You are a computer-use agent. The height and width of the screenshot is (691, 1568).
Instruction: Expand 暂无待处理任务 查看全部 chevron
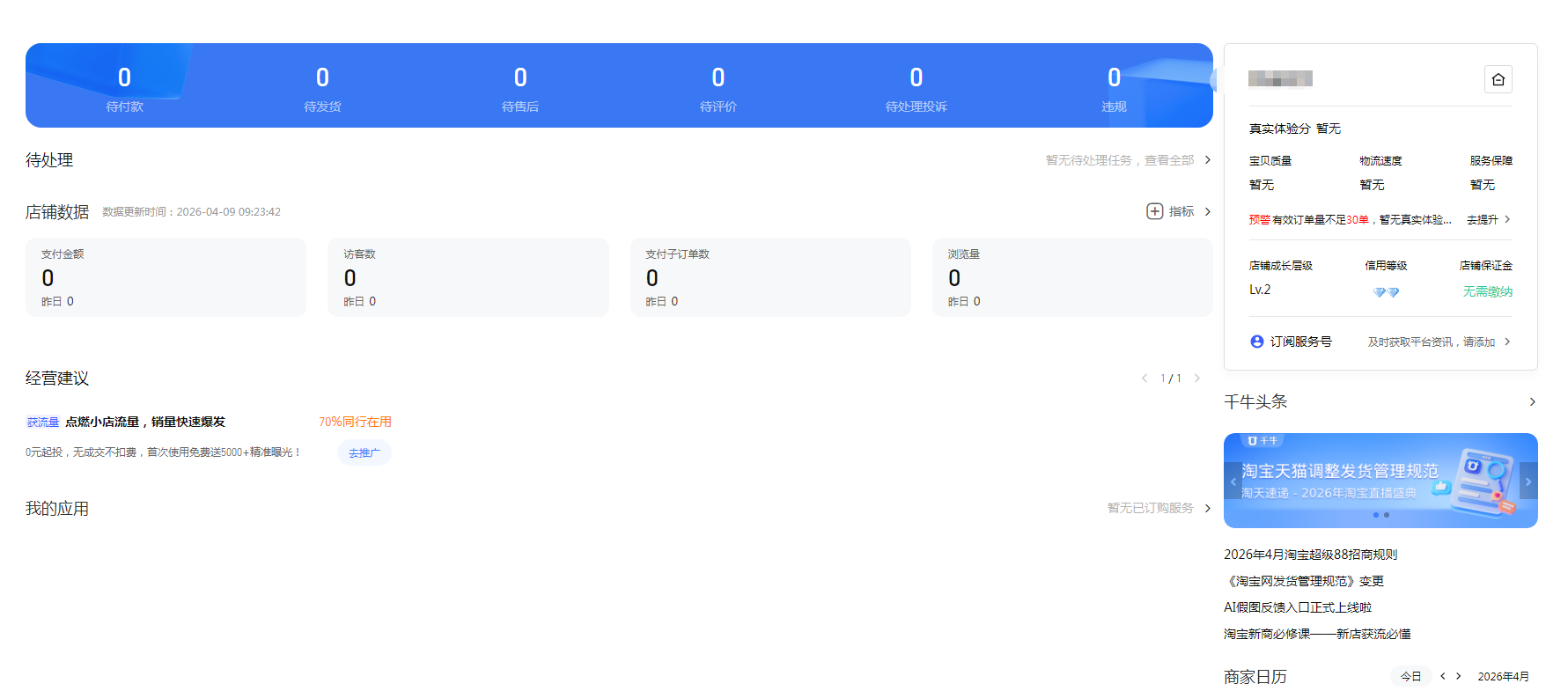click(x=1207, y=160)
